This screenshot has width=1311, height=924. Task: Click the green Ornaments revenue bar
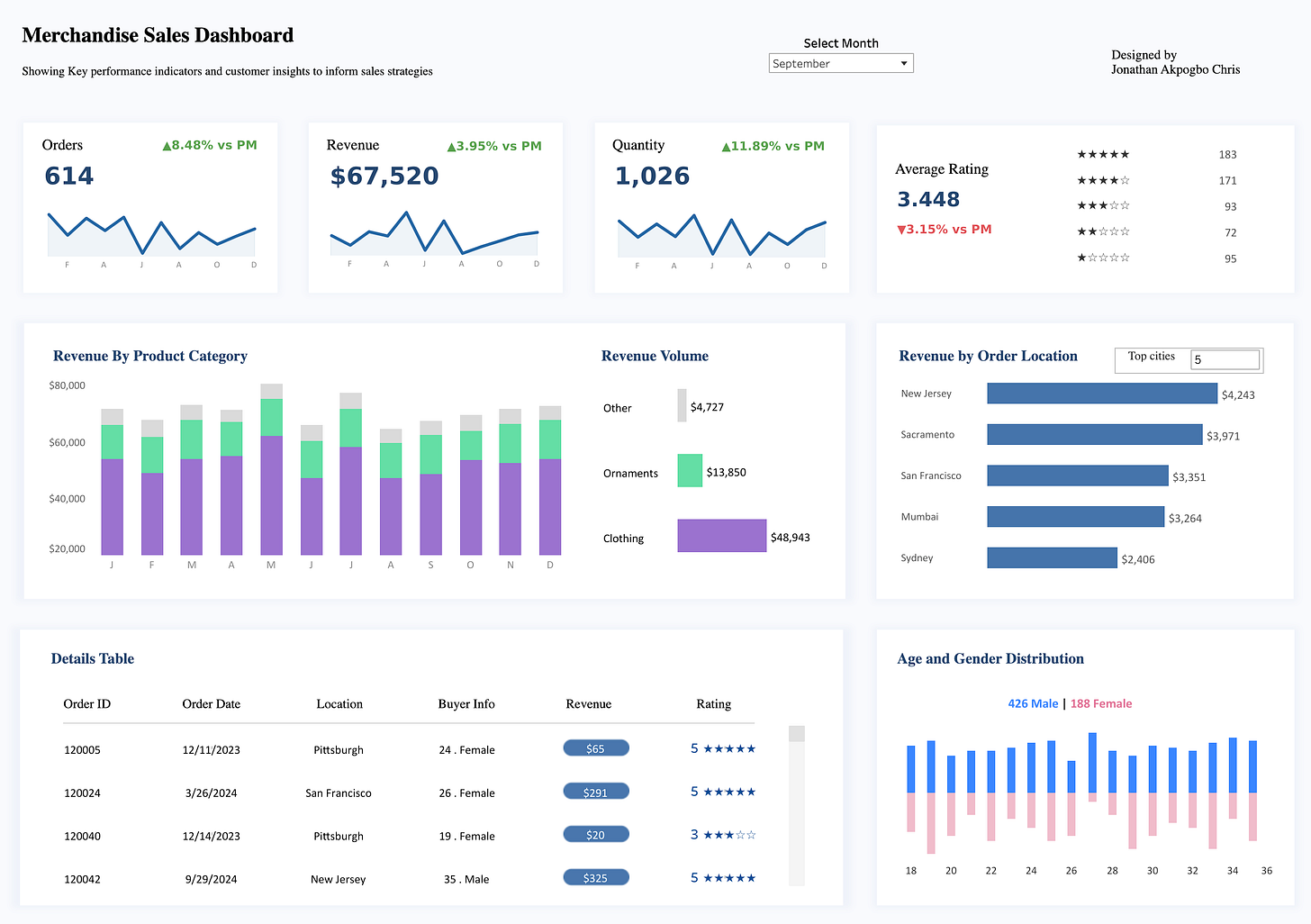click(x=690, y=471)
